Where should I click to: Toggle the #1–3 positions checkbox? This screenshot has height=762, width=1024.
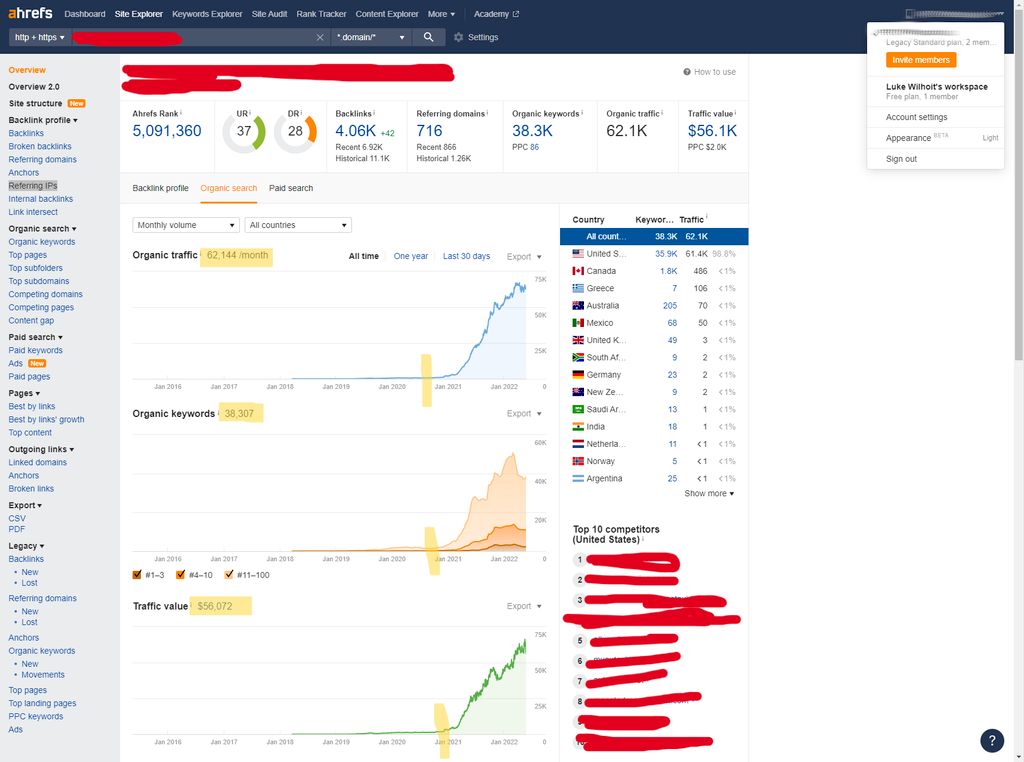point(136,575)
